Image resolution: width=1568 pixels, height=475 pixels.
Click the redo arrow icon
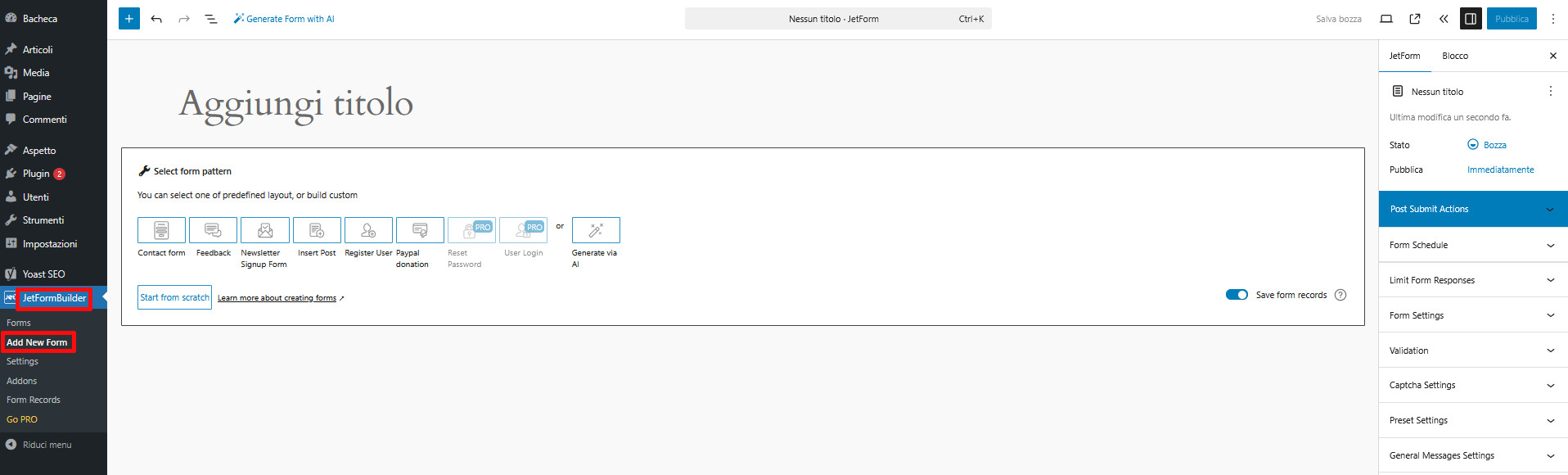[184, 19]
